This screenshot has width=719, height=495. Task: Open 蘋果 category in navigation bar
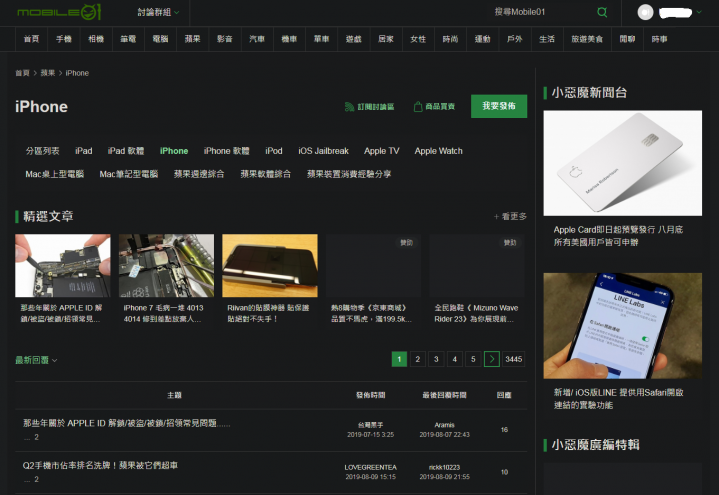[193, 39]
